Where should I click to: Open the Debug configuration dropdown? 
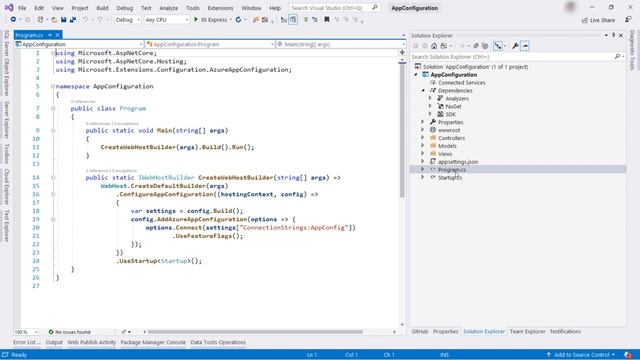pyautogui.click(x=128, y=20)
